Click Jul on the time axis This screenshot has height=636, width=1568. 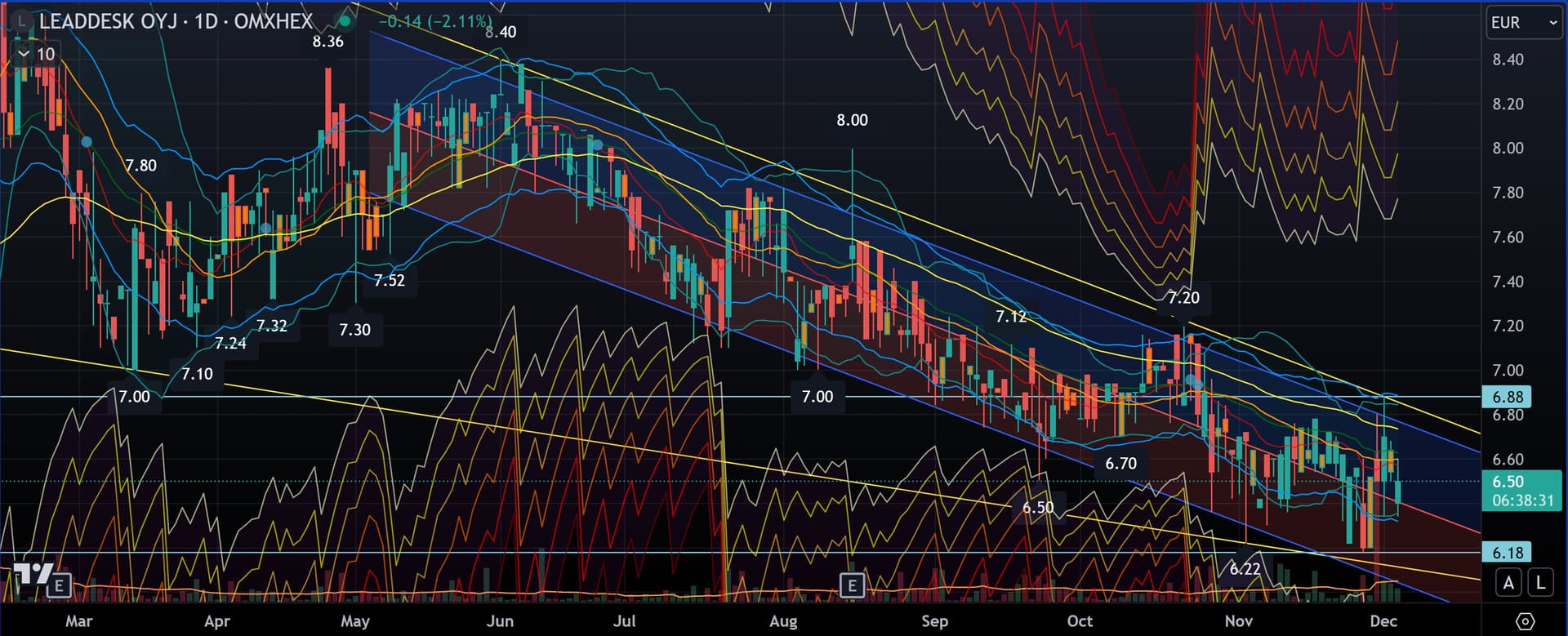625,621
